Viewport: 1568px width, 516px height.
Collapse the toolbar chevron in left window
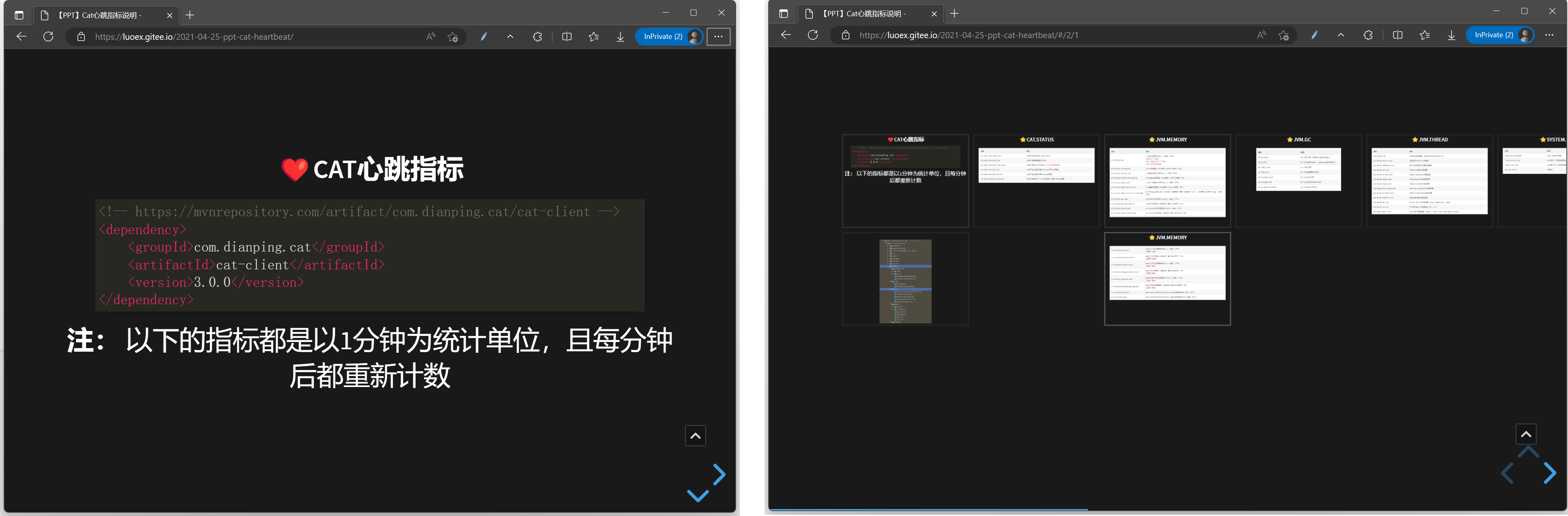(x=510, y=37)
